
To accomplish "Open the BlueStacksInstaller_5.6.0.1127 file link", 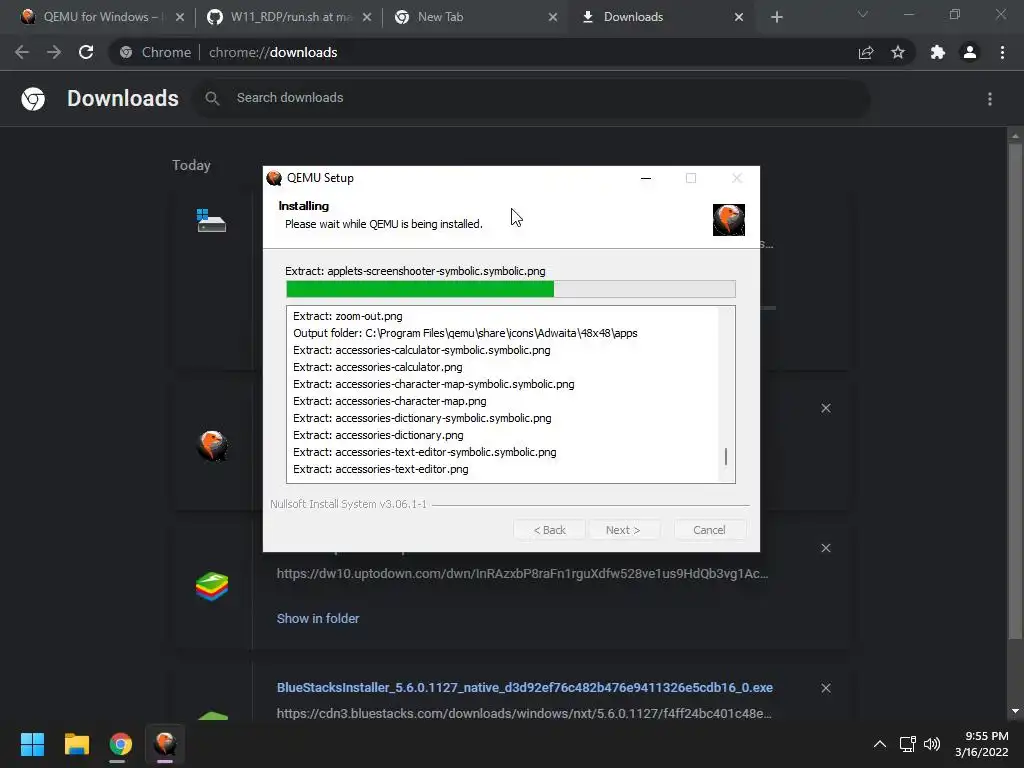I will 524,688.
